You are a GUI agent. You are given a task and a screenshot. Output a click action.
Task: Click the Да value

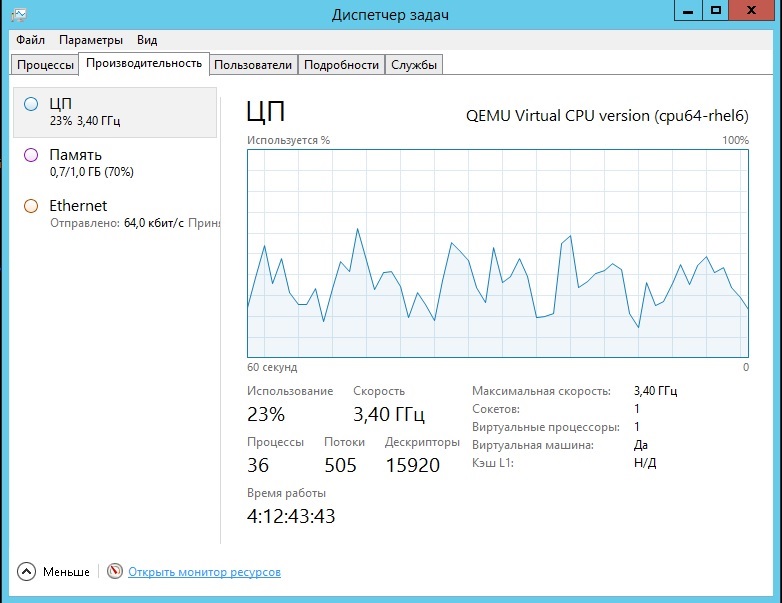tap(641, 445)
